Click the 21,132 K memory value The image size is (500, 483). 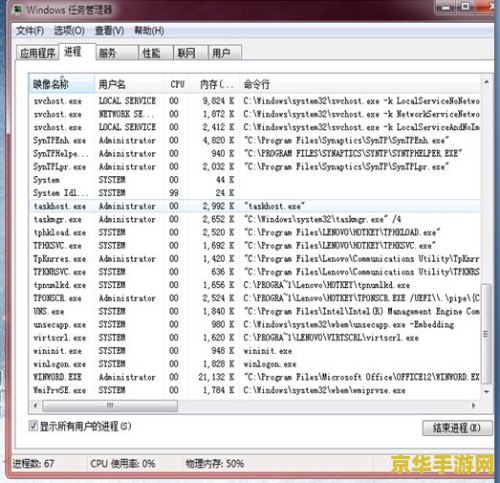pyautogui.click(x=217, y=377)
